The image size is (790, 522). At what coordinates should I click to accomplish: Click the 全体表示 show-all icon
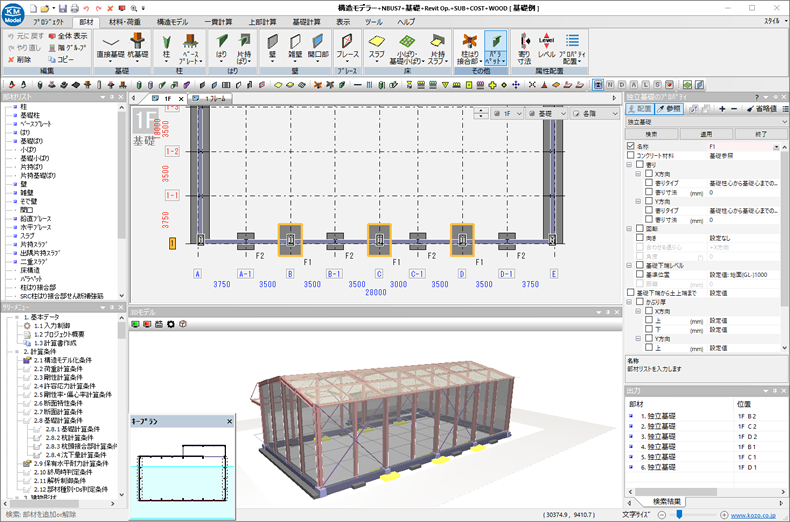(68, 36)
